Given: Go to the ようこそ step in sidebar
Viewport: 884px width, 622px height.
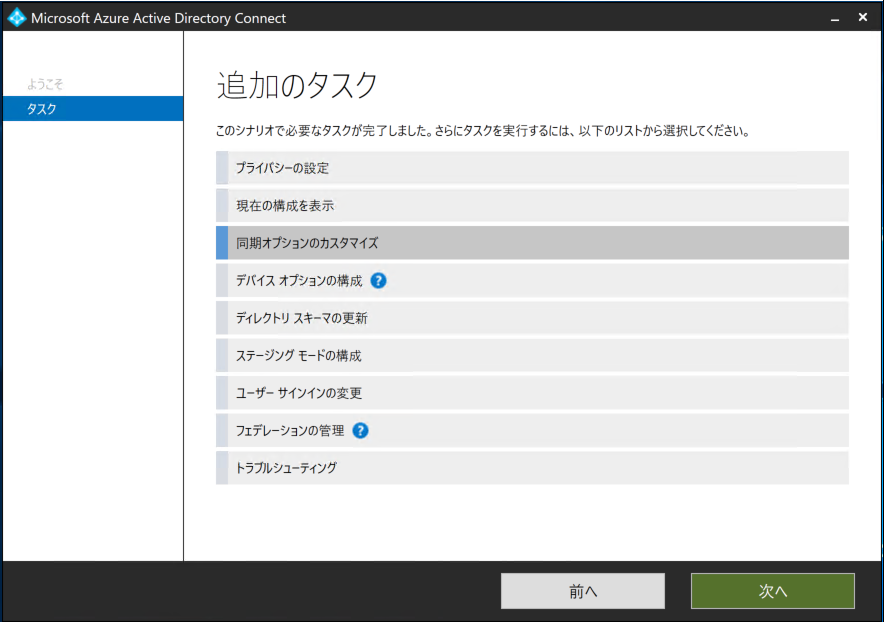Looking at the screenshot, I should 45,85.
